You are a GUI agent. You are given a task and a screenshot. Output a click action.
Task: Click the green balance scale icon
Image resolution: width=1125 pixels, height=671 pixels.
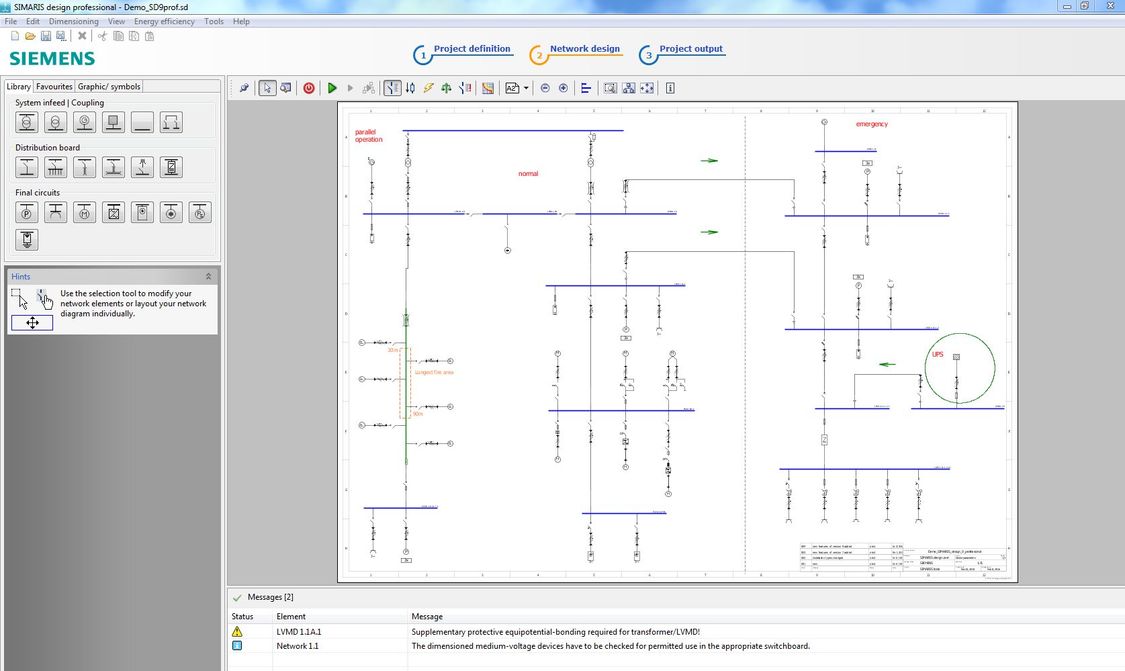click(446, 88)
